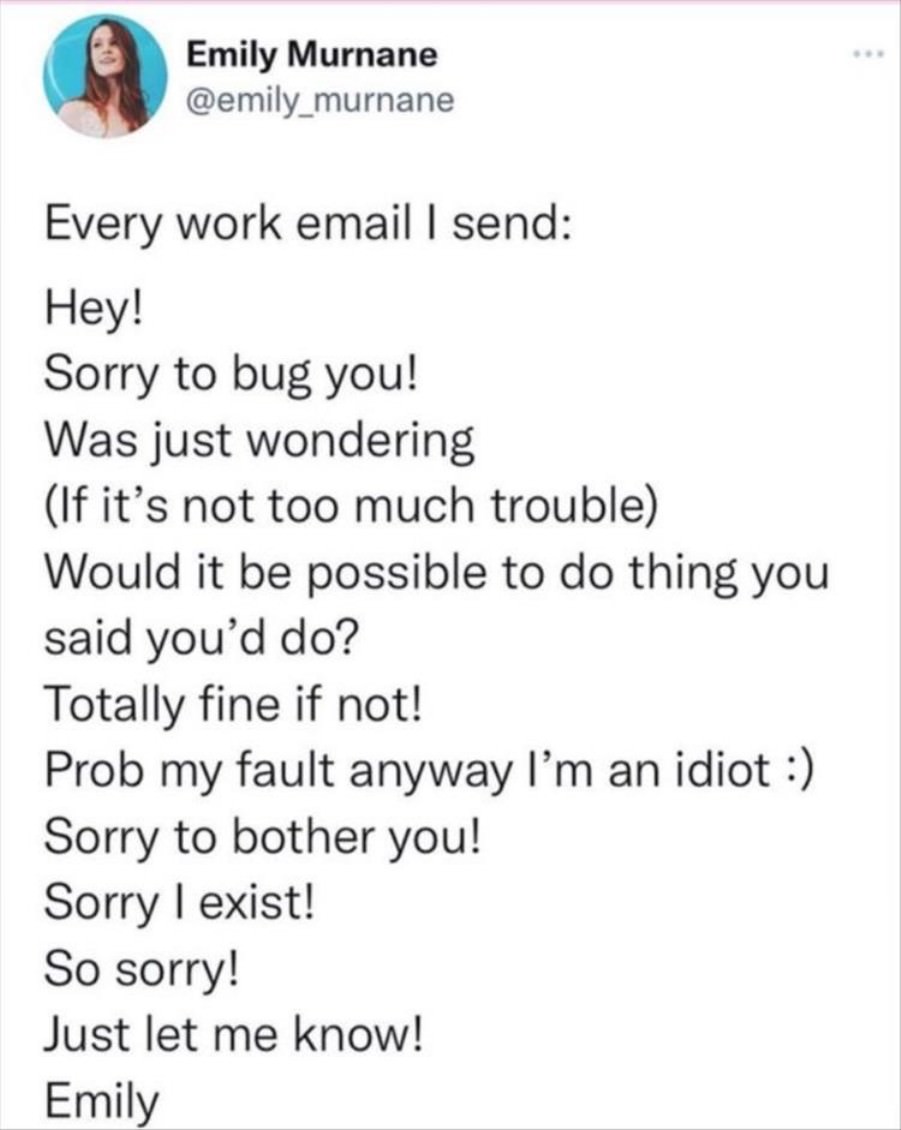Screen dimensions: 901x1130
Task: Click the '(If it's not too much trouble)' line
Action: 352,507
